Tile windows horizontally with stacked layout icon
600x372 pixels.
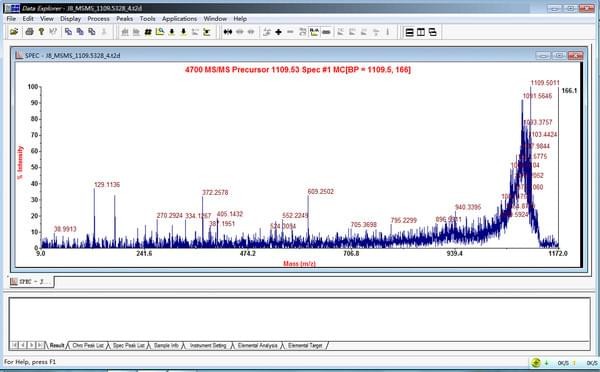409,32
